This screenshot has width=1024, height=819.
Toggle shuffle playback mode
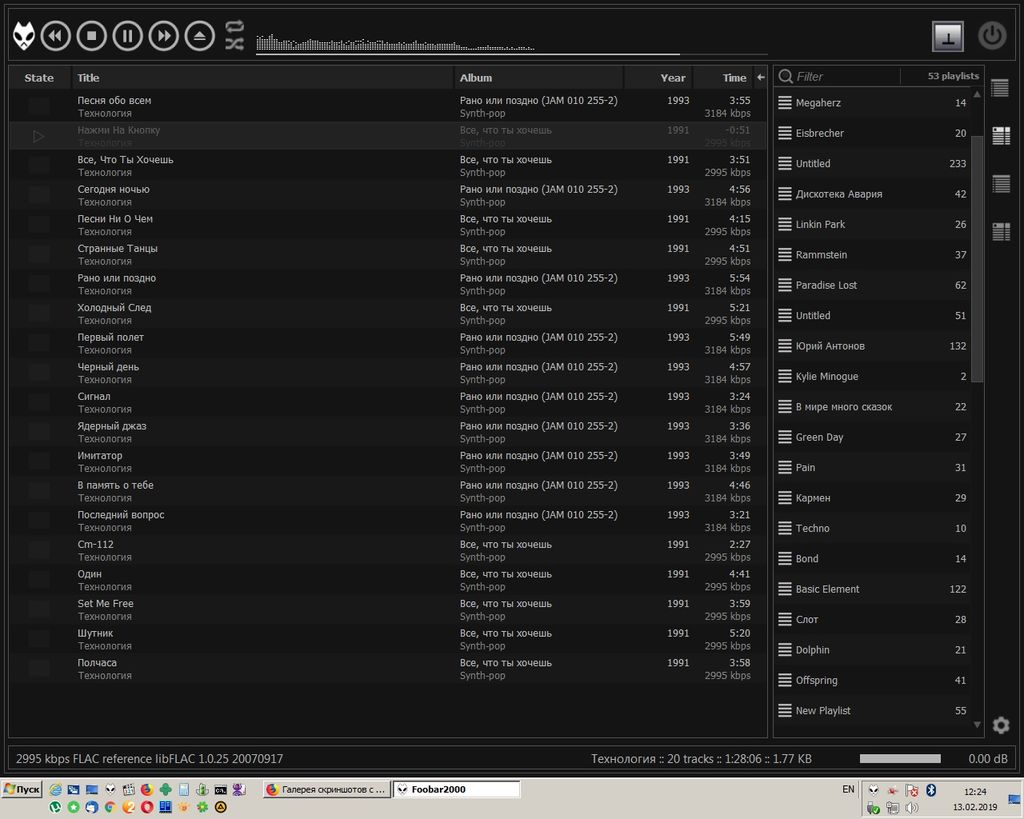point(234,44)
